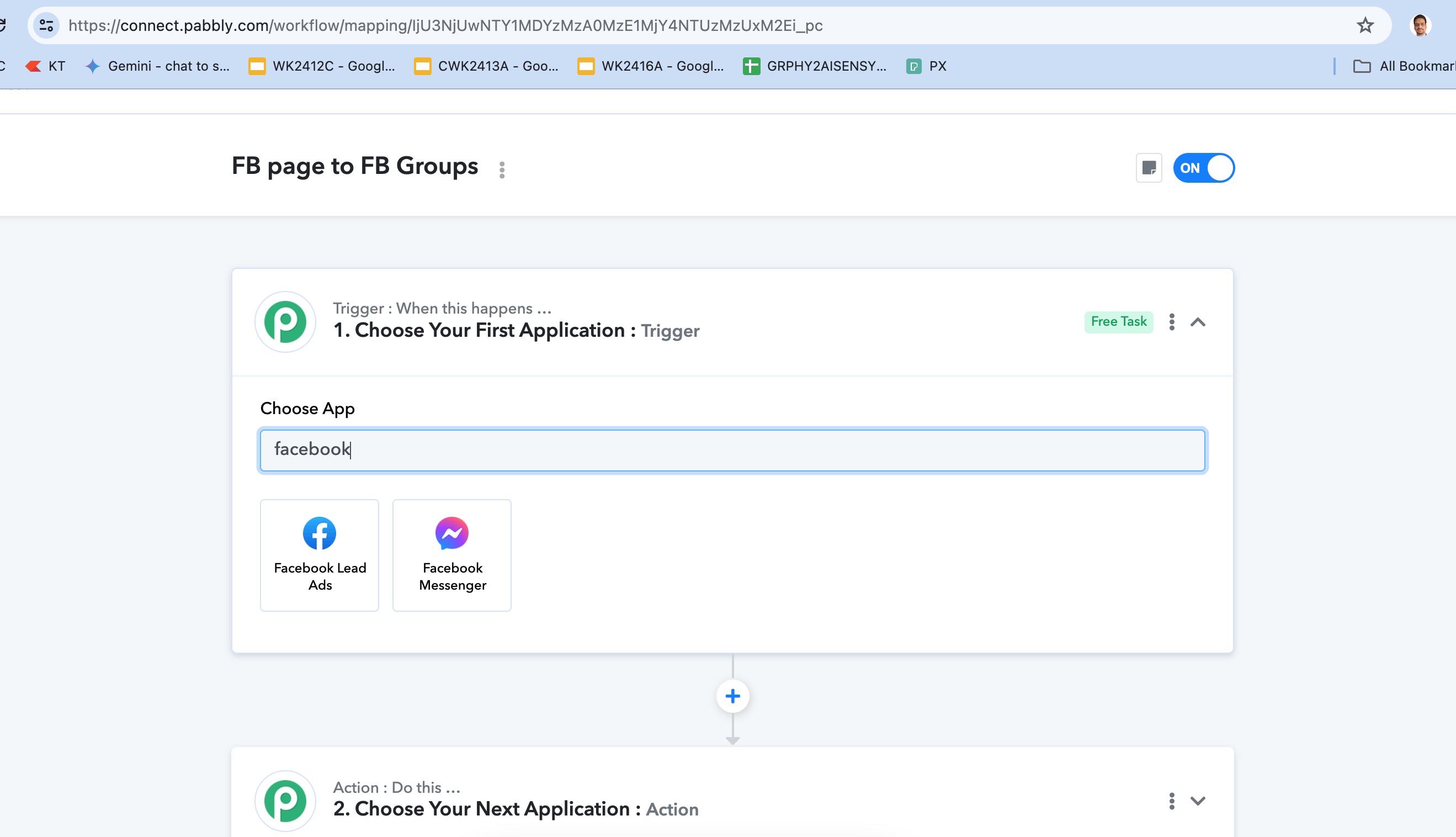Viewport: 1456px width, 837px height.
Task: Collapse the Trigger step panel
Action: (x=1198, y=322)
